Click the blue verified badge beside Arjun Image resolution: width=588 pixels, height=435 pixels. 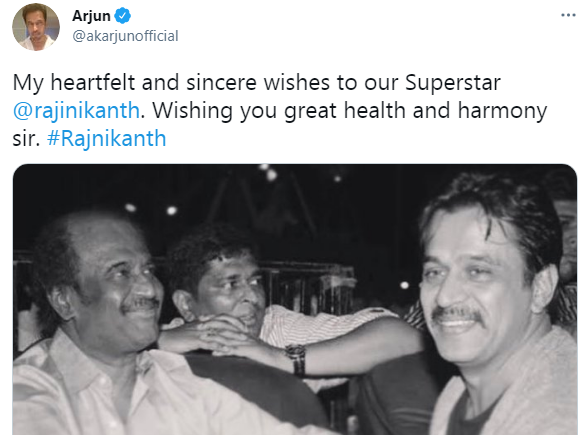tap(123, 16)
